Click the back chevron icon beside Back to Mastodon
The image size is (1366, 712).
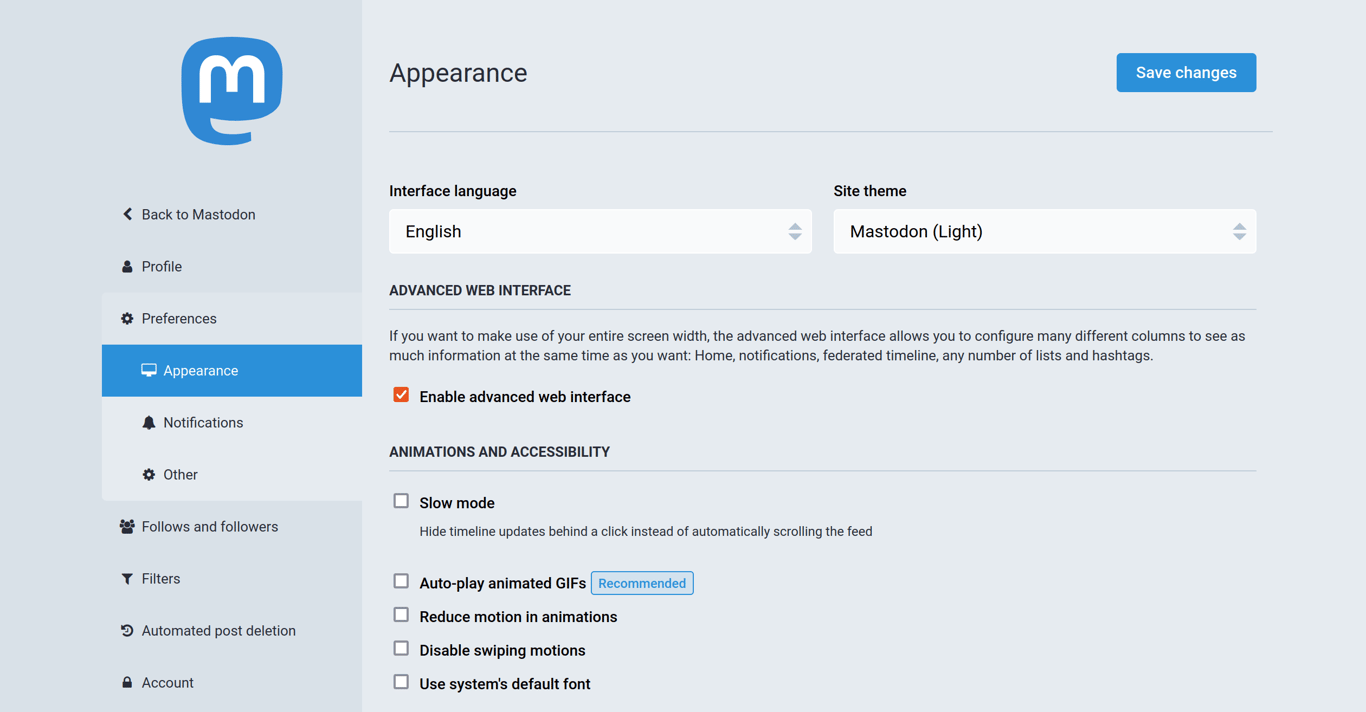(127, 214)
